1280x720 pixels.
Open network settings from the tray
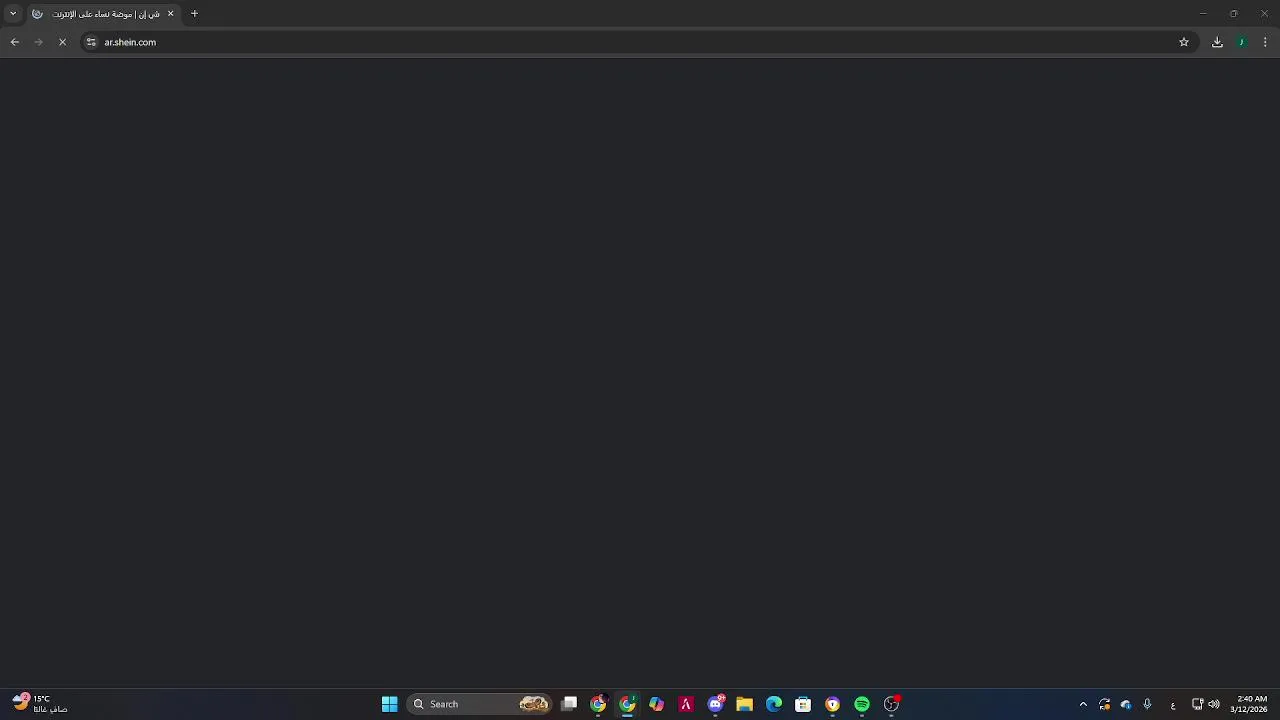1197,704
